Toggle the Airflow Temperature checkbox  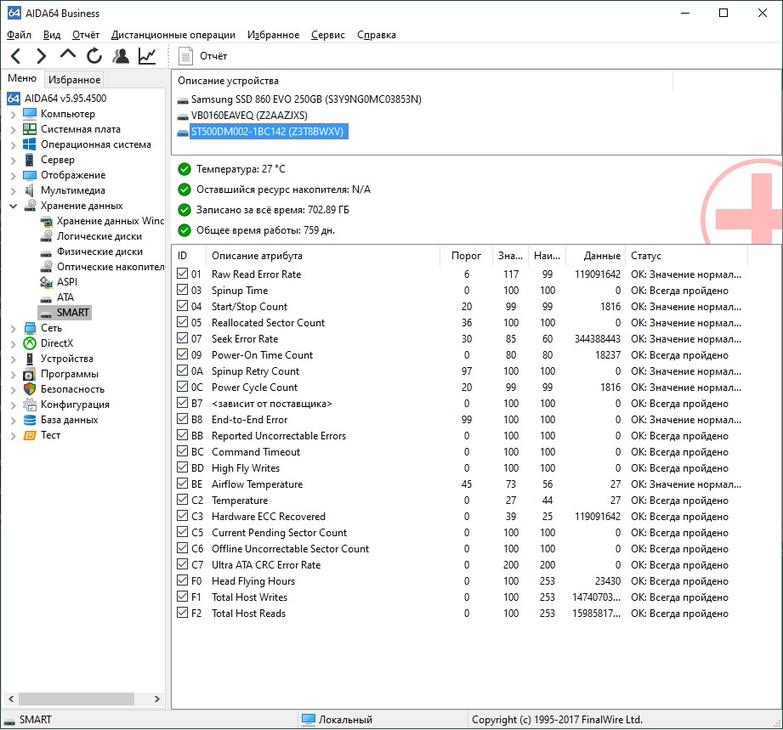tap(182, 483)
